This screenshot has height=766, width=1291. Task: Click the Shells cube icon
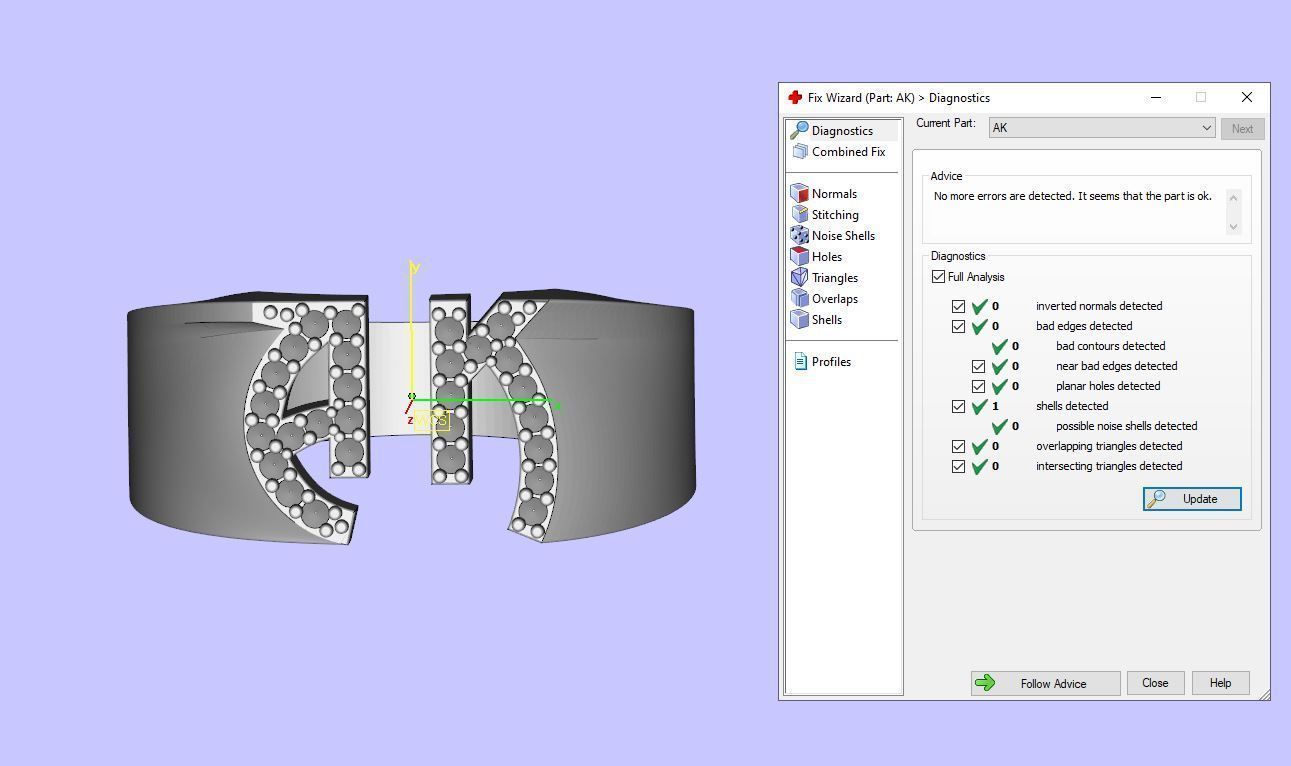pyautogui.click(x=799, y=320)
